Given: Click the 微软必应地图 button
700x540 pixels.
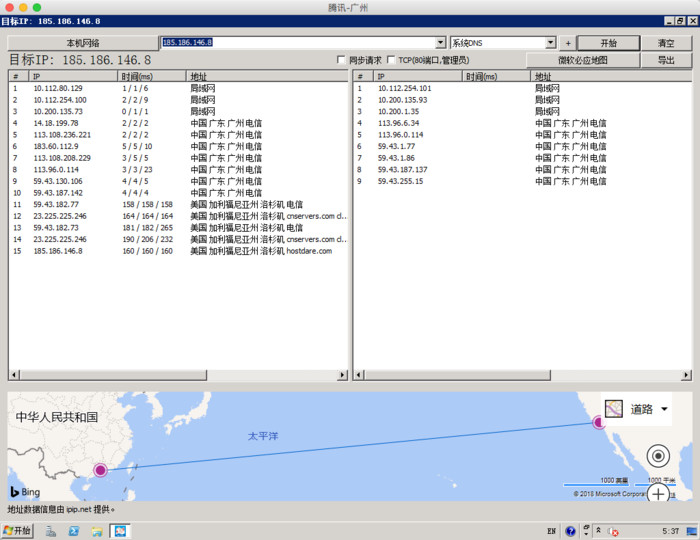Looking at the screenshot, I should [583, 60].
